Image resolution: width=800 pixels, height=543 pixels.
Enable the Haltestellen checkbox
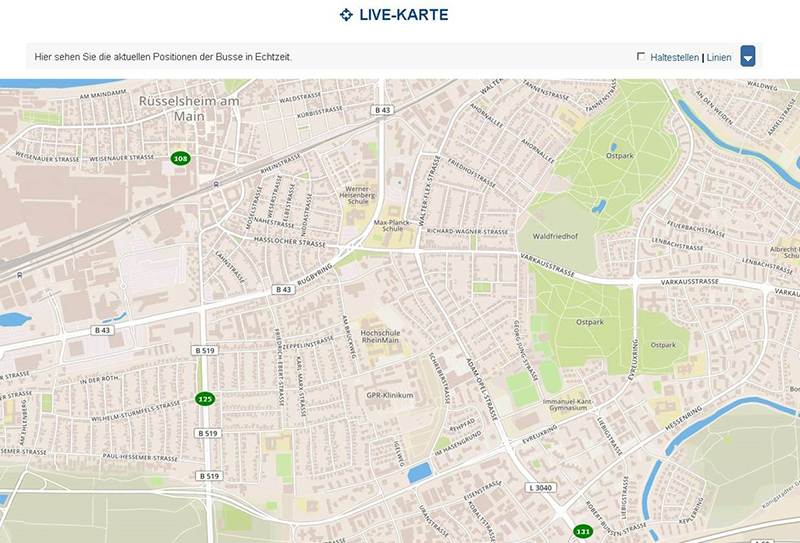pyautogui.click(x=641, y=57)
